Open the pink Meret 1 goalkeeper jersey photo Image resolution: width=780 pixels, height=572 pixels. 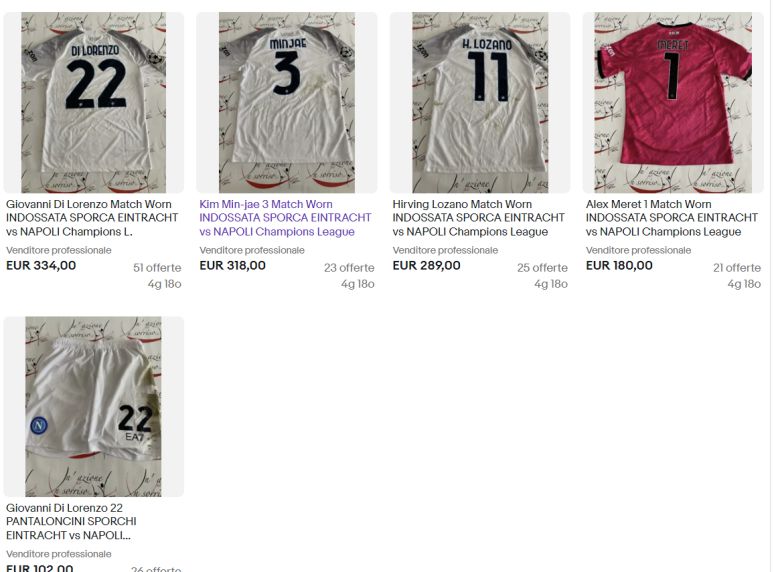click(x=673, y=102)
